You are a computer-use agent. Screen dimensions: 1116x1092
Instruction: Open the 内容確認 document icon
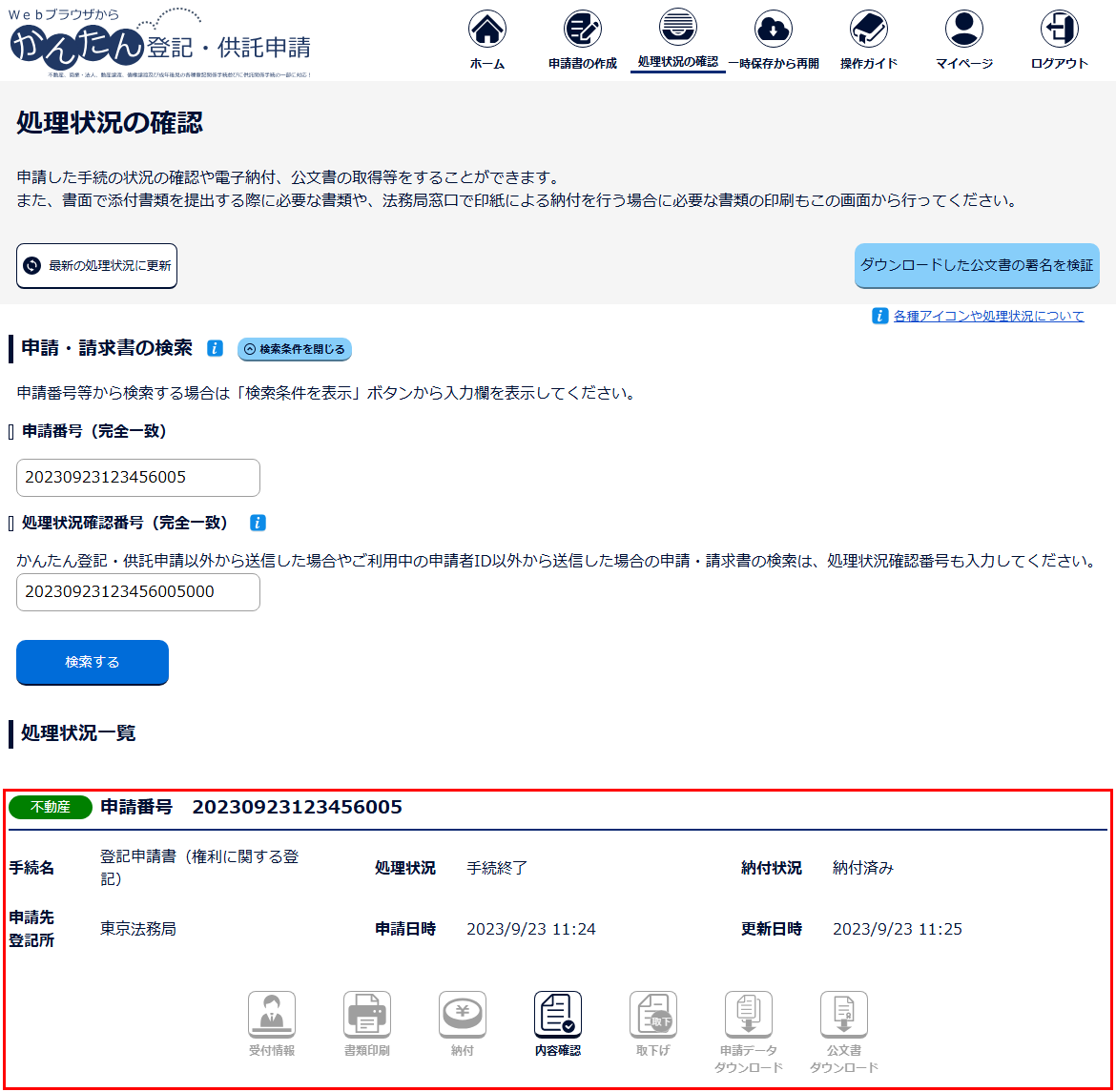coord(558,1015)
